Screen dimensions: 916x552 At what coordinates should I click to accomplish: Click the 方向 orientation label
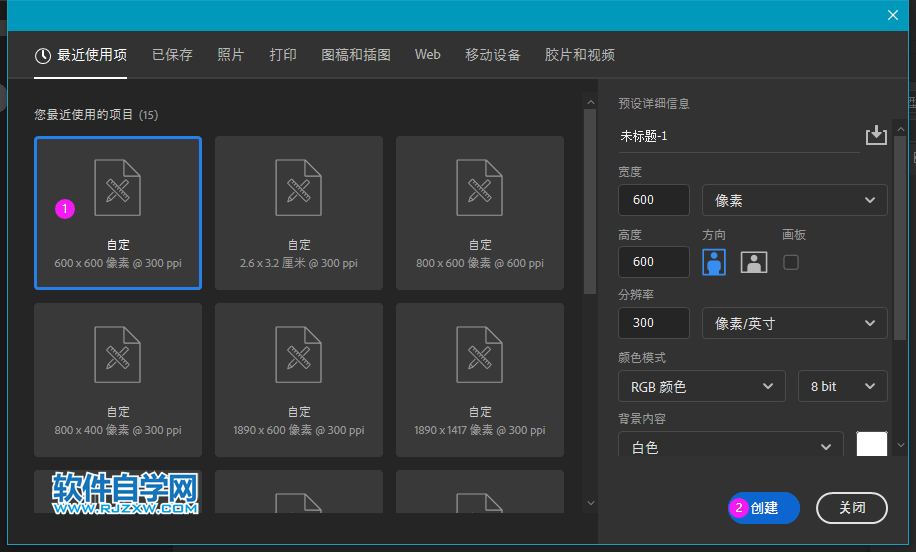coord(714,235)
